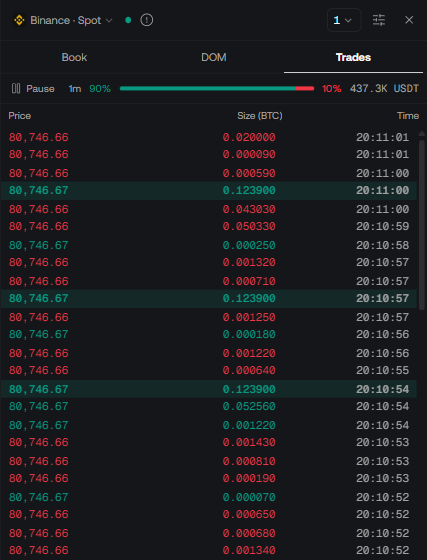Select the highlighted 0.123900 trade at 20:10:54
The width and height of the screenshot is (427, 560).
pos(209,389)
